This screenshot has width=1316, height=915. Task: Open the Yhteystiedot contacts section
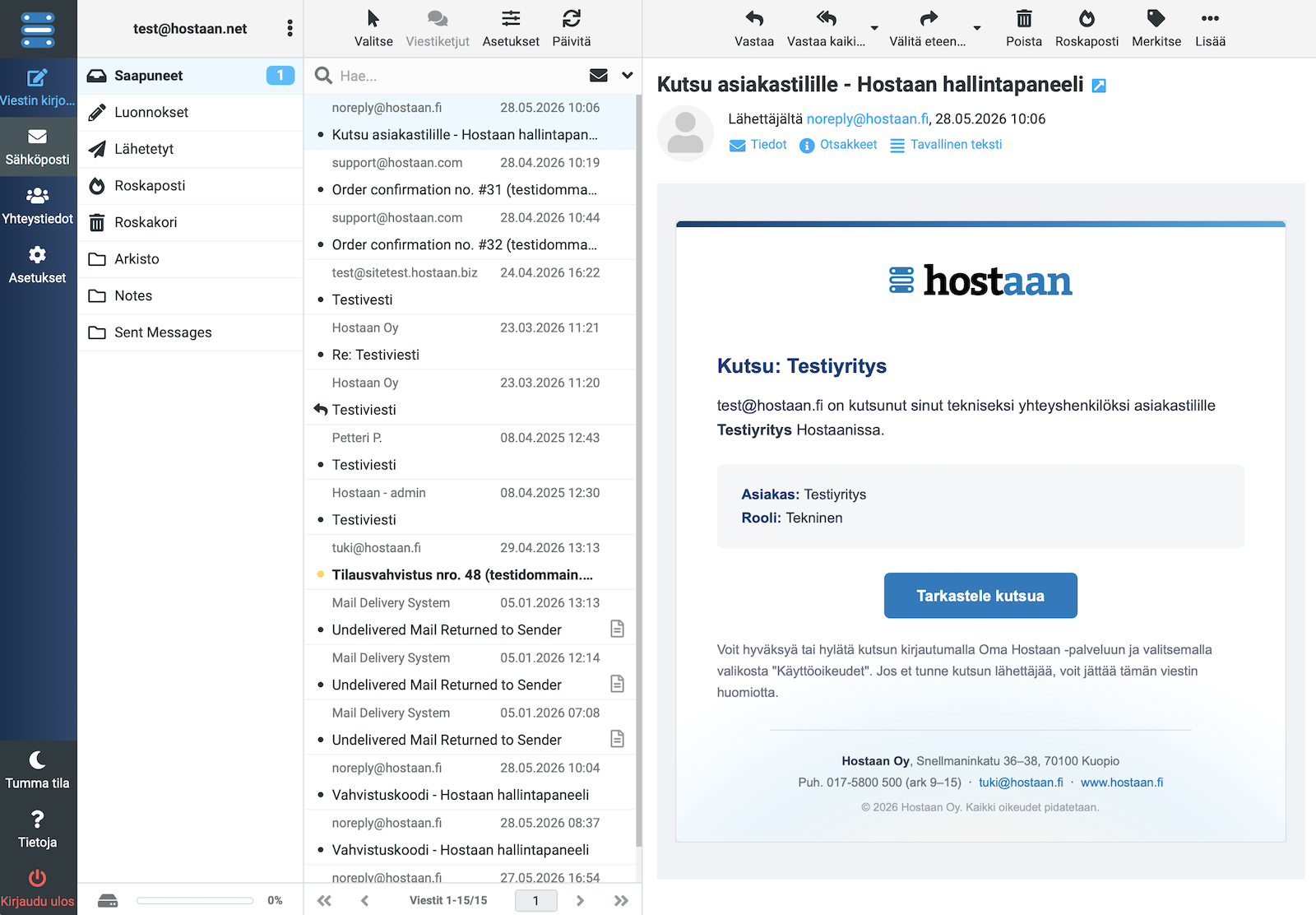(x=38, y=206)
